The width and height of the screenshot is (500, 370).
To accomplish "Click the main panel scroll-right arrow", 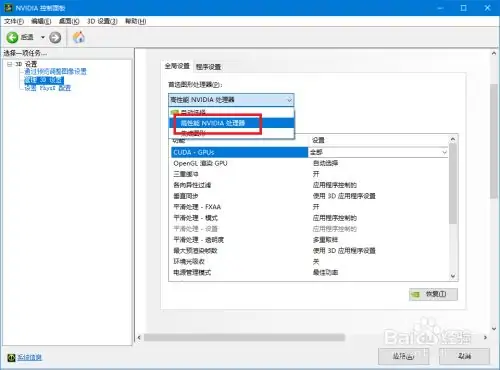I will tap(485, 338).
